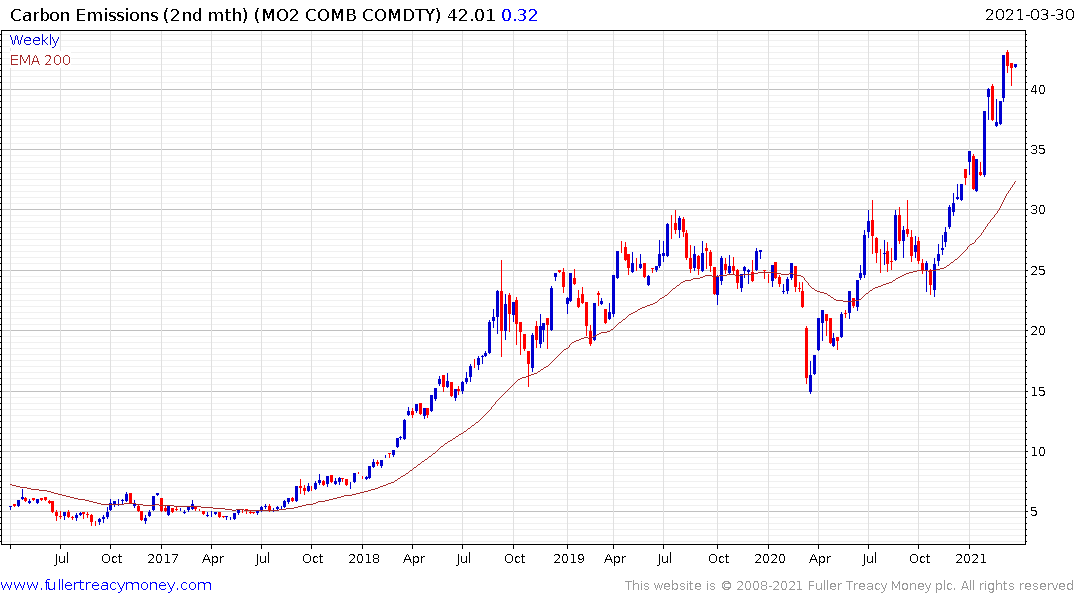
Task: Click the 10 price axis label
Action: click(x=1038, y=451)
